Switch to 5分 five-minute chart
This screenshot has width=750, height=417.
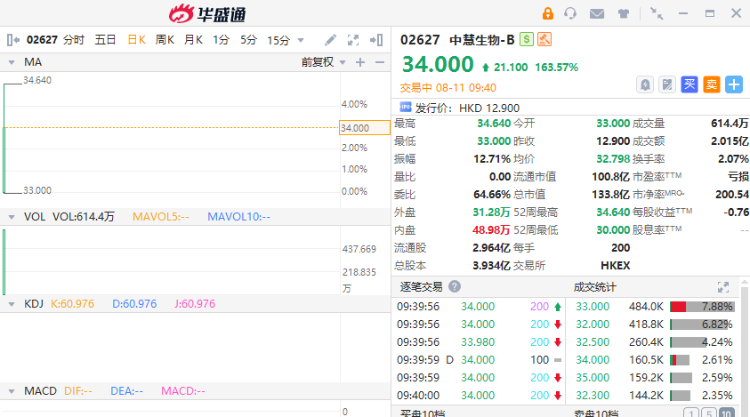click(x=249, y=40)
